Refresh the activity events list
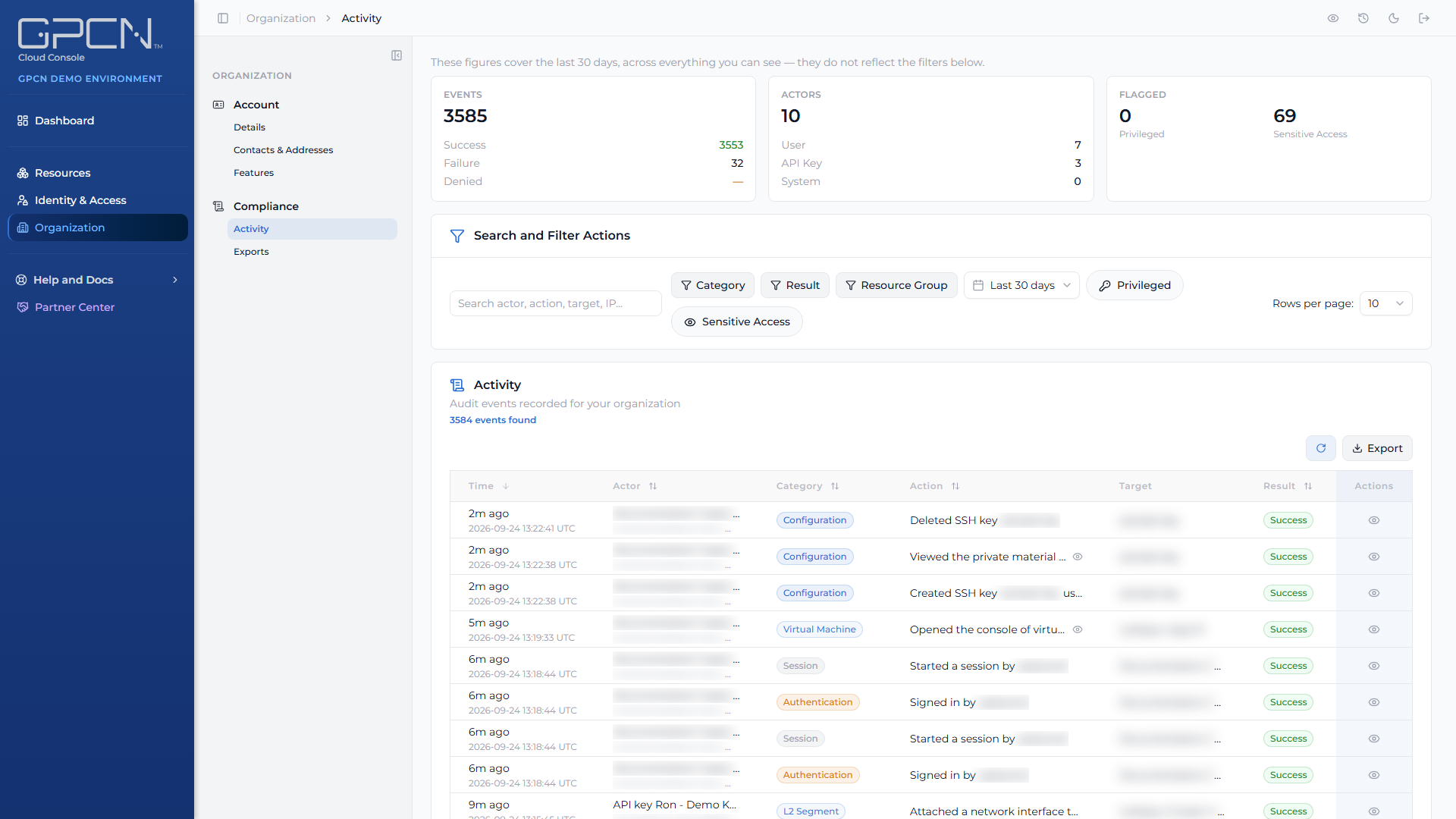 (x=1321, y=448)
